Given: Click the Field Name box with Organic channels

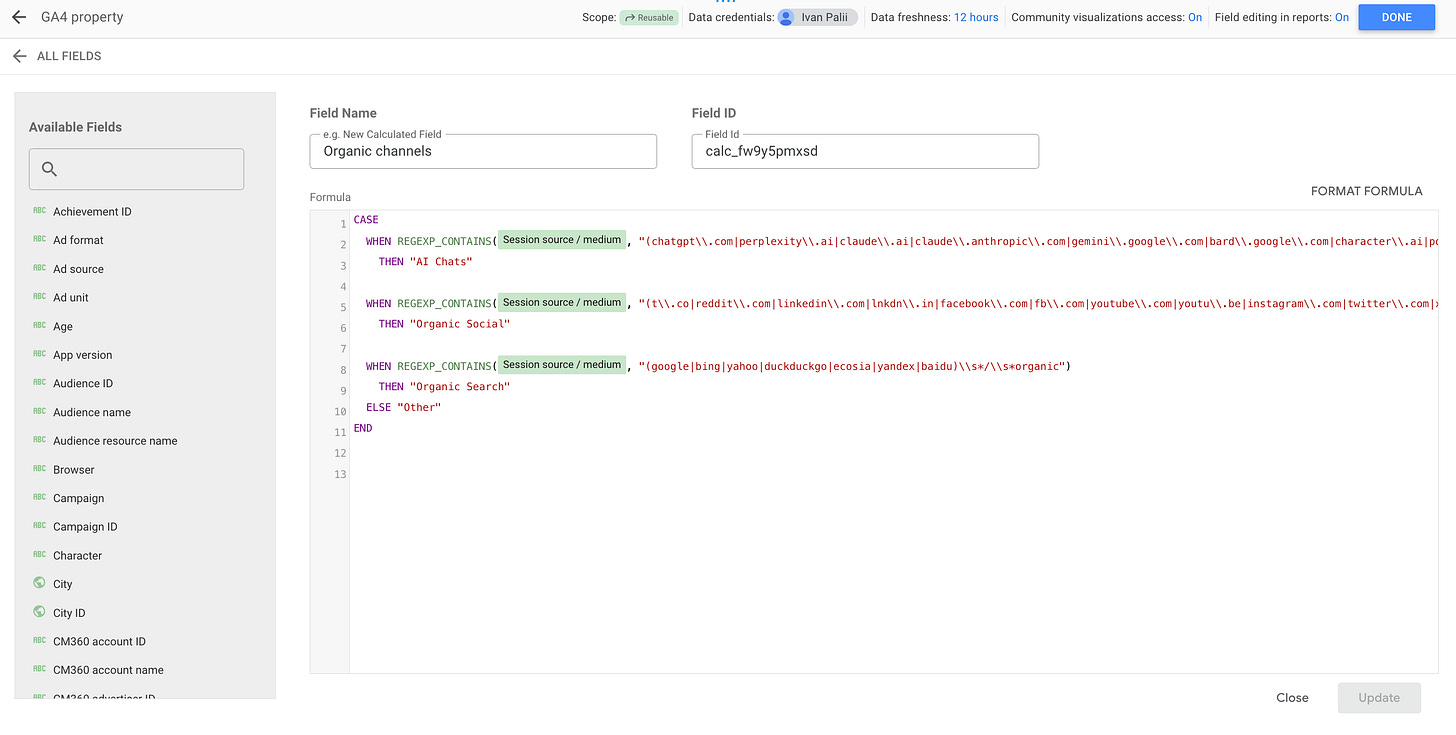Looking at the screenshot, I should tap(483, 151).
